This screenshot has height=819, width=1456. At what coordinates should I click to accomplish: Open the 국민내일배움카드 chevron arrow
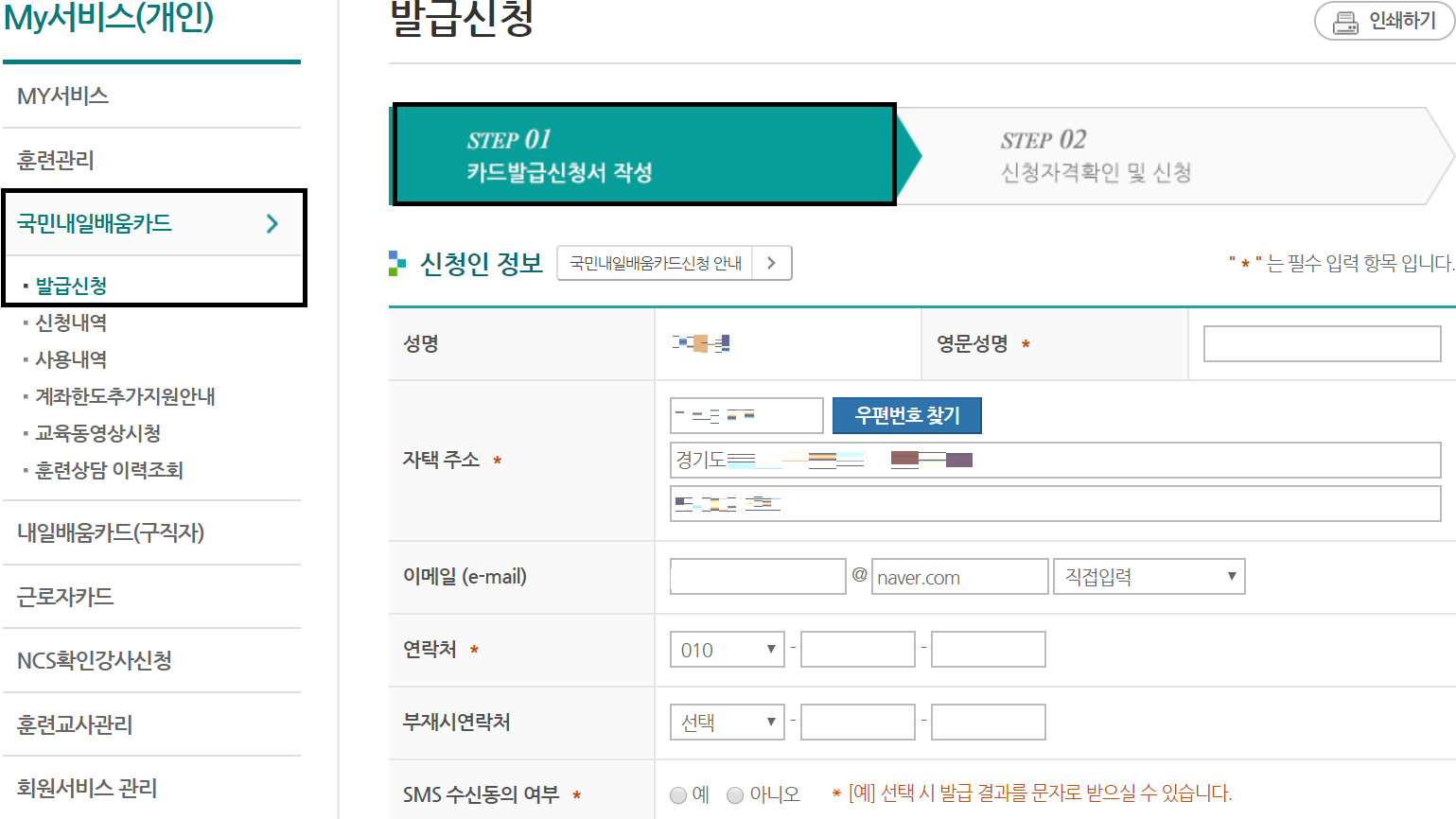(x=272, y=223)
